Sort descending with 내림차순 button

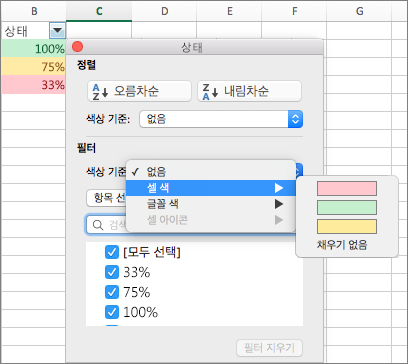(x=249, y=91)
